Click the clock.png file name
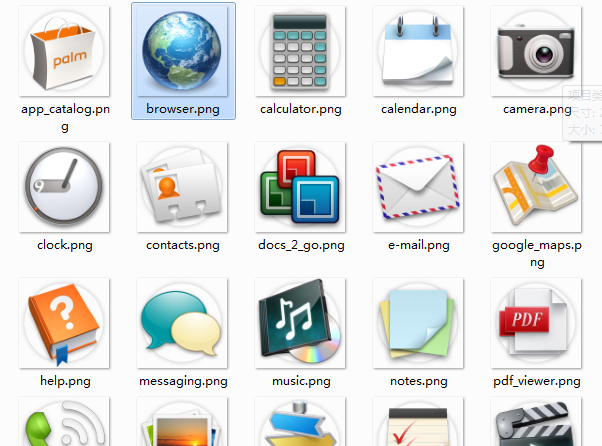This screenshot has height=446, width=602. click(65, 245)
